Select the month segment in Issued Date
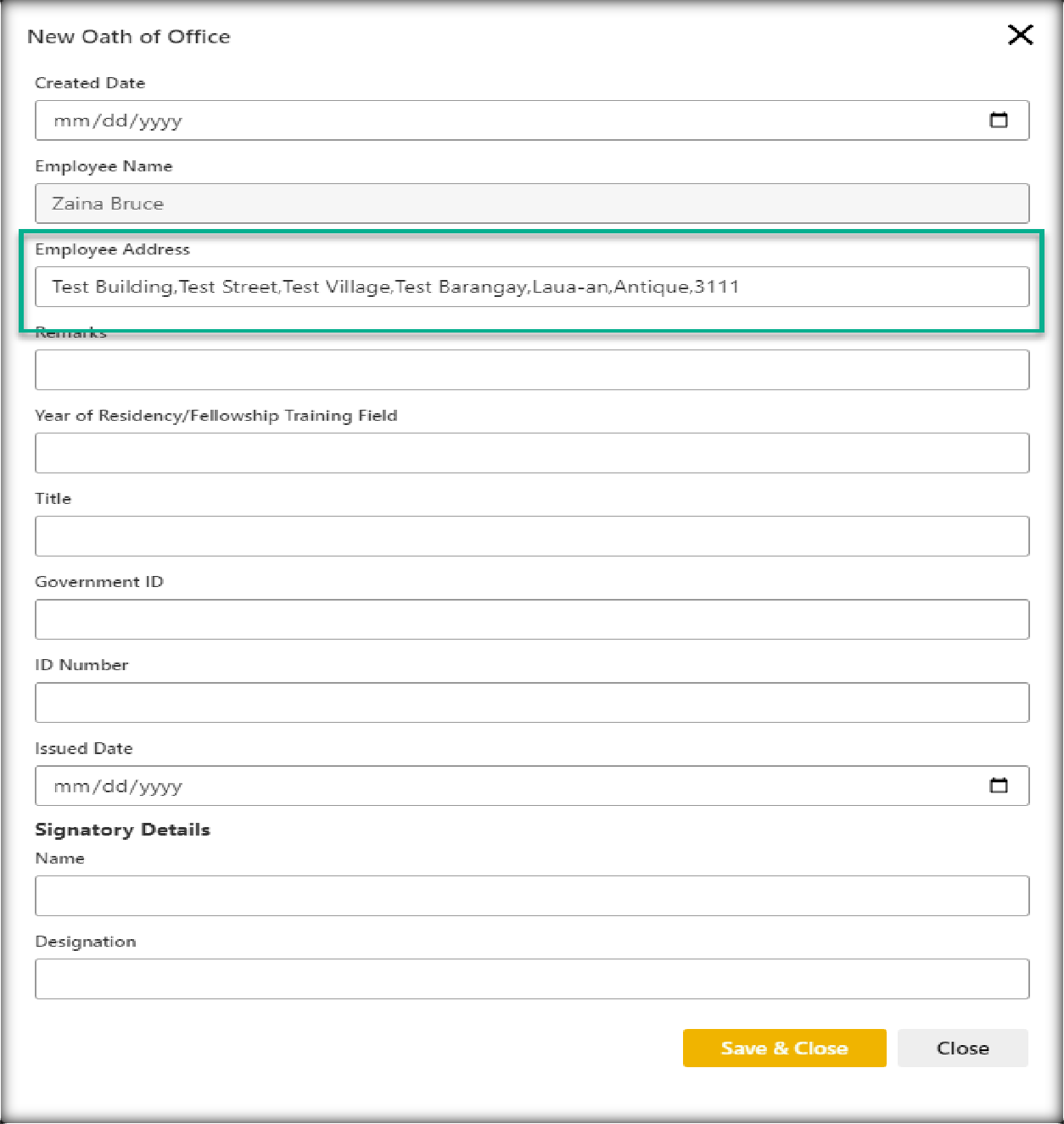The image size is (1064, 1124). [x=71, y=786]
